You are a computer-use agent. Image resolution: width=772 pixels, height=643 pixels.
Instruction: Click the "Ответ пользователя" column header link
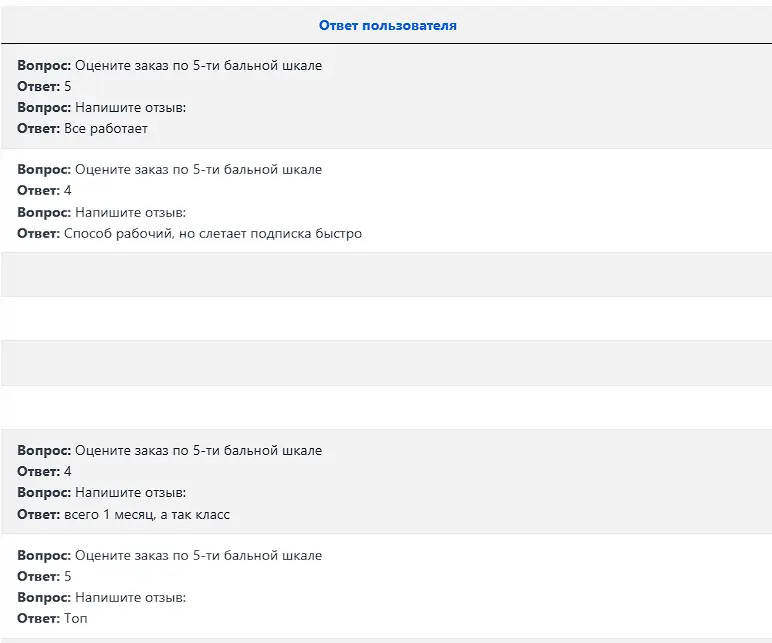click(387, 26)
